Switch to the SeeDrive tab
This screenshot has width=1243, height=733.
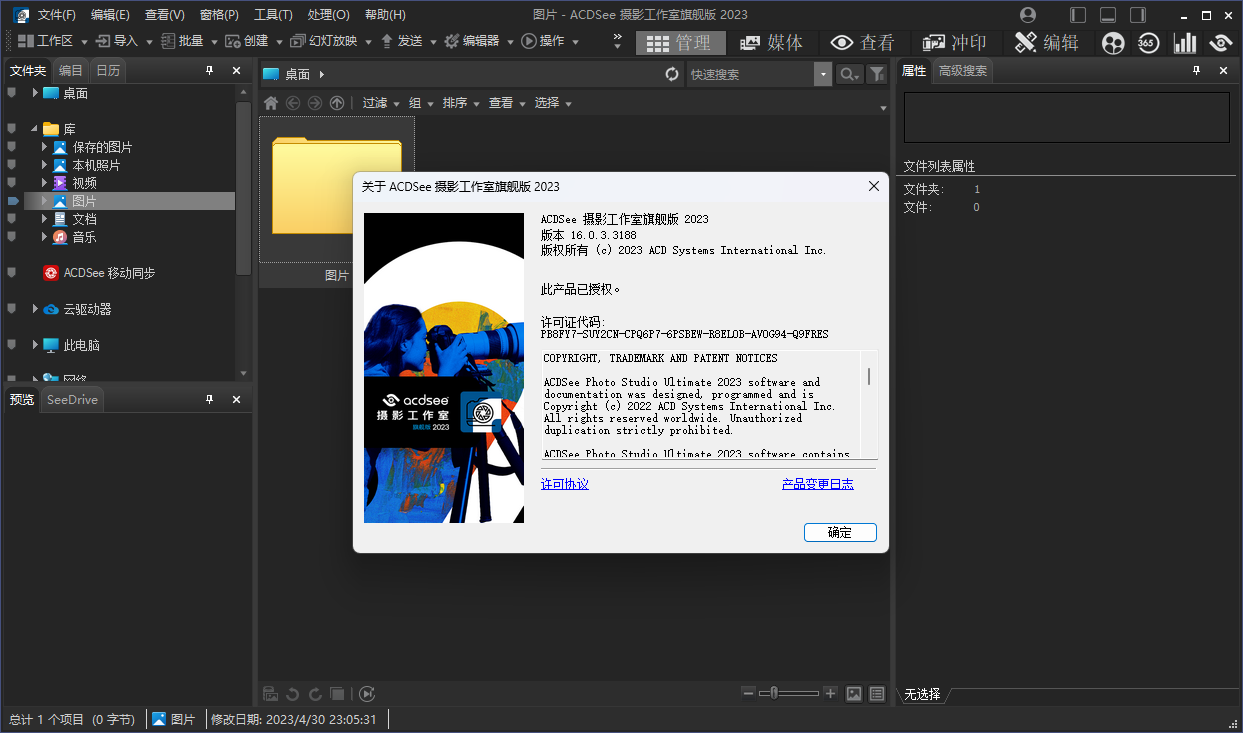tap(72, 399)
